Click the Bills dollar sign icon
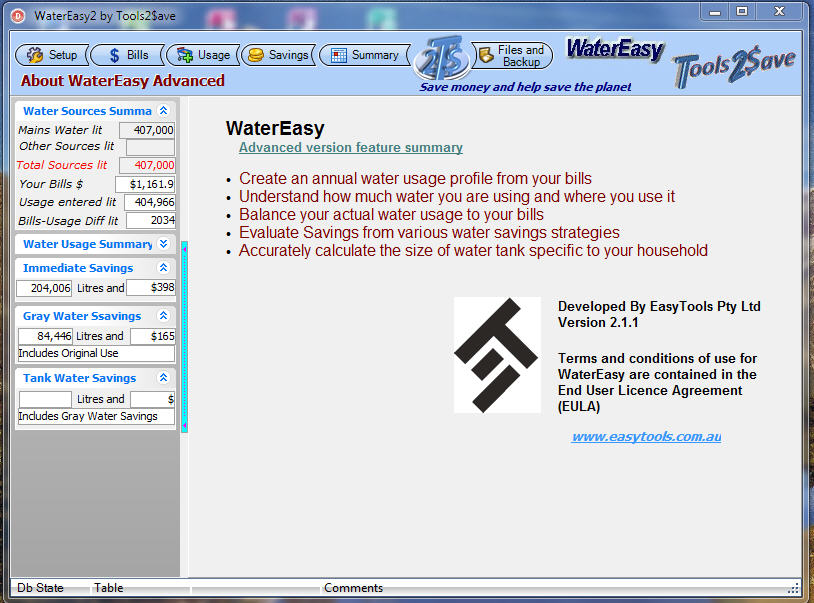This screenshot has height=603, width=814. pos(114,55)
